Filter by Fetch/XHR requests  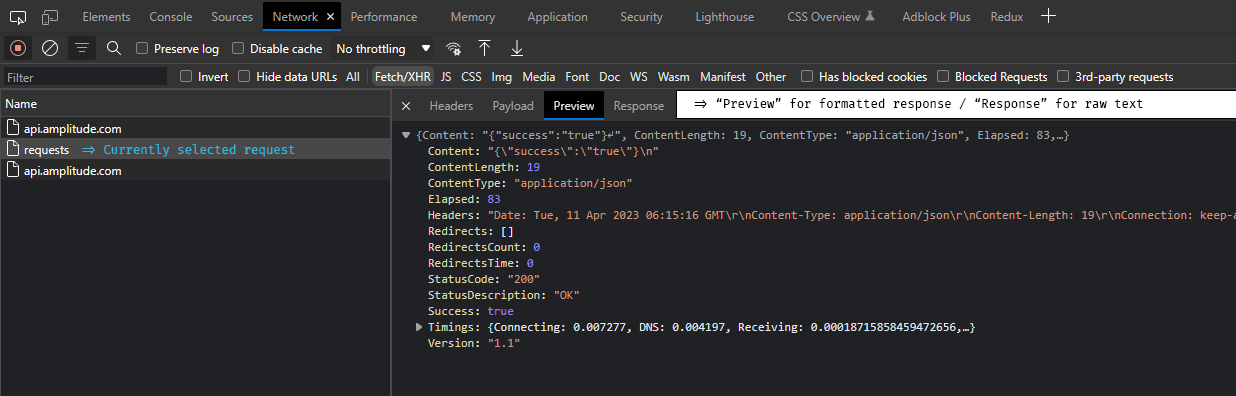(402, 77)
